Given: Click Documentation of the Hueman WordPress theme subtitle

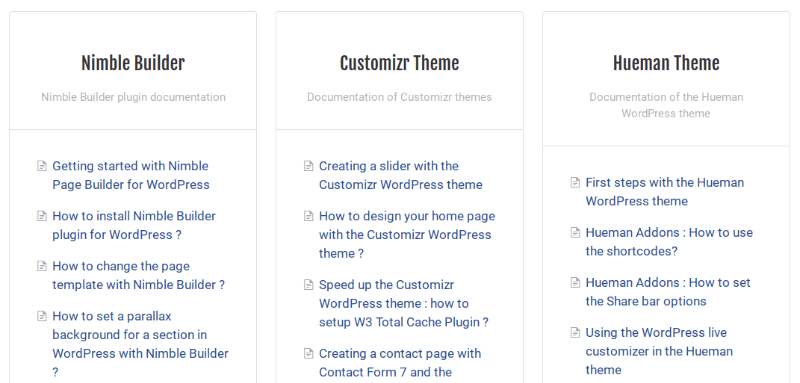Looking at the screenshot, I should (666, 105).
